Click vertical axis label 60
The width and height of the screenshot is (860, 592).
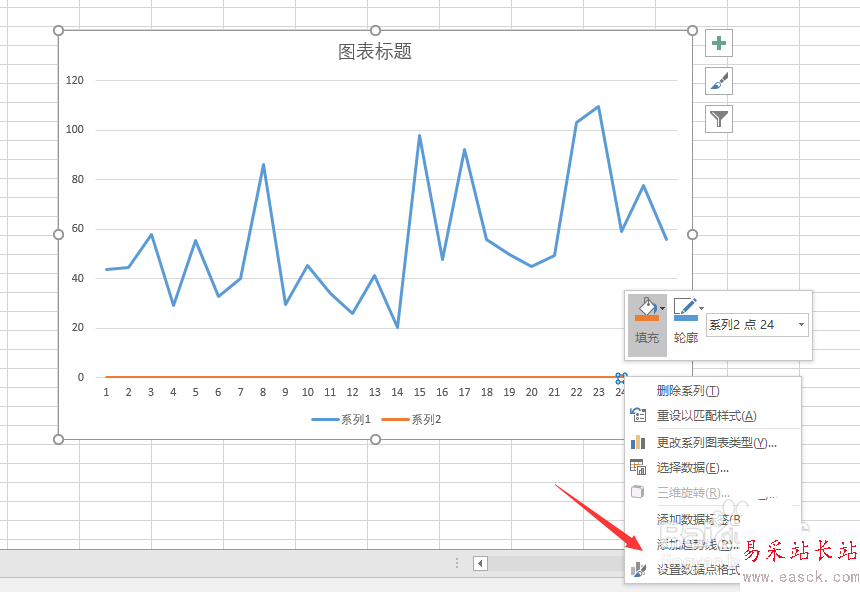coord(78,228)
